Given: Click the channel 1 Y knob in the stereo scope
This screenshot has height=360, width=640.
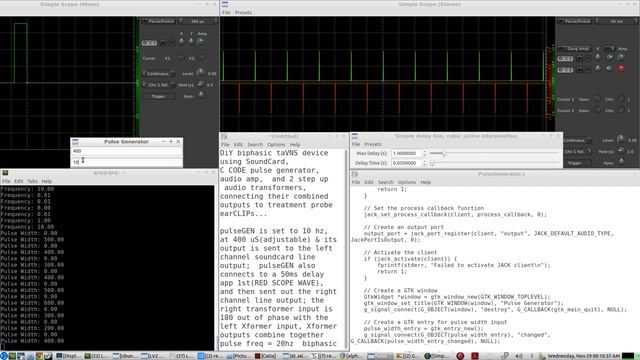Looking at the screenshot, I should coord(609,57).
